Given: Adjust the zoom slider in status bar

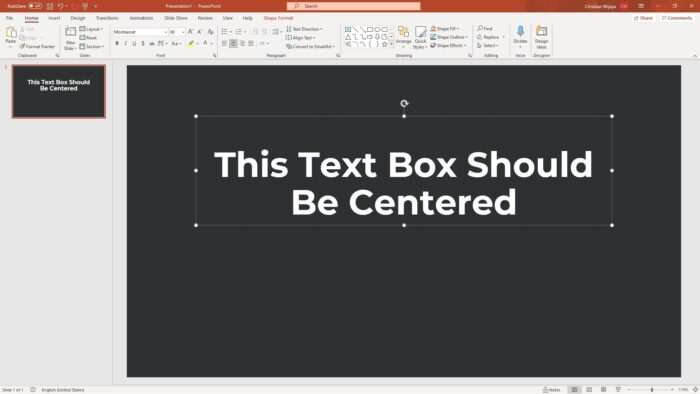Looking at the screenshot, I should [x=651, y=390].
